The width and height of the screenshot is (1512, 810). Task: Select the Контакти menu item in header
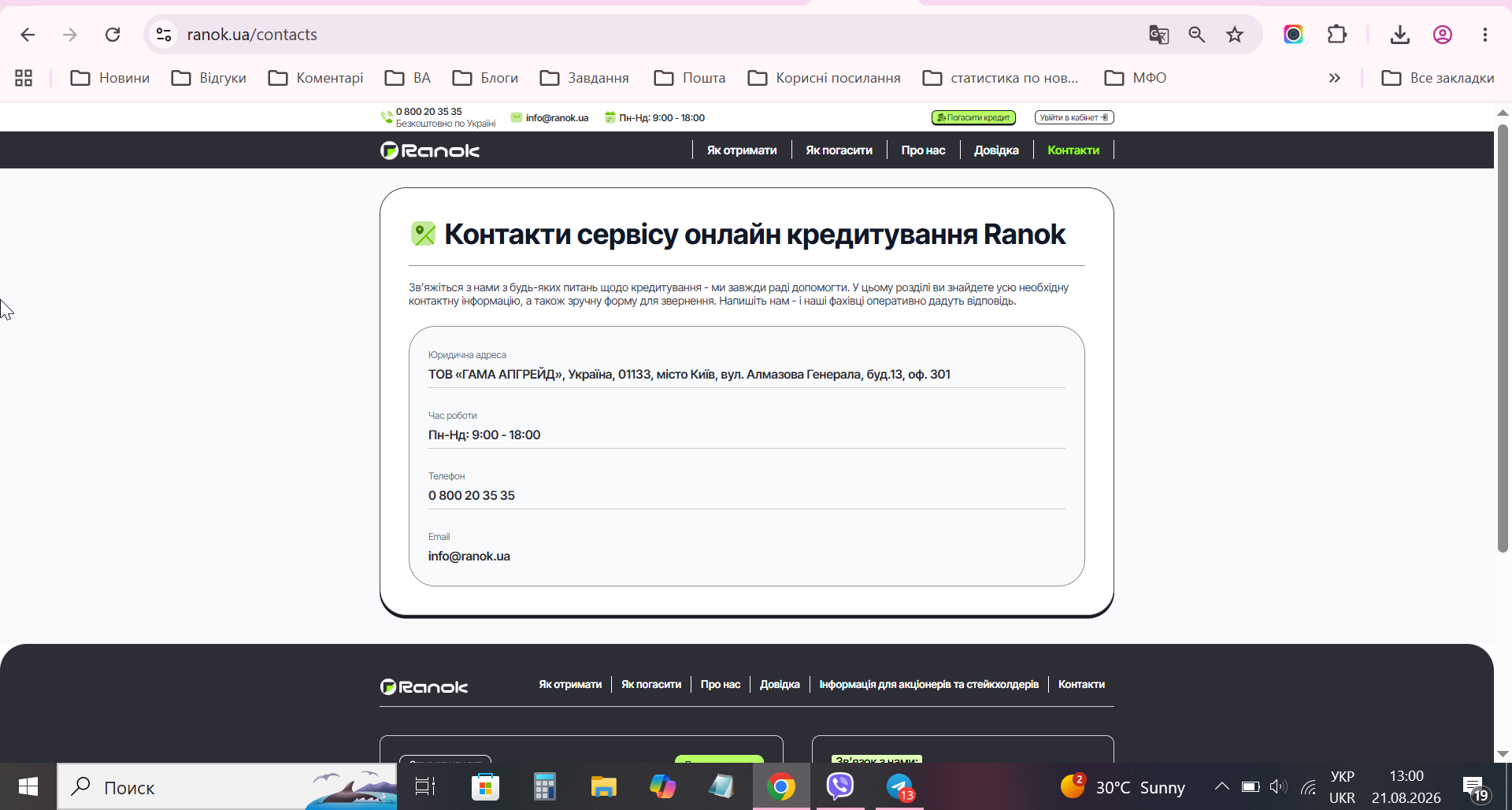tap(1073, 150)
